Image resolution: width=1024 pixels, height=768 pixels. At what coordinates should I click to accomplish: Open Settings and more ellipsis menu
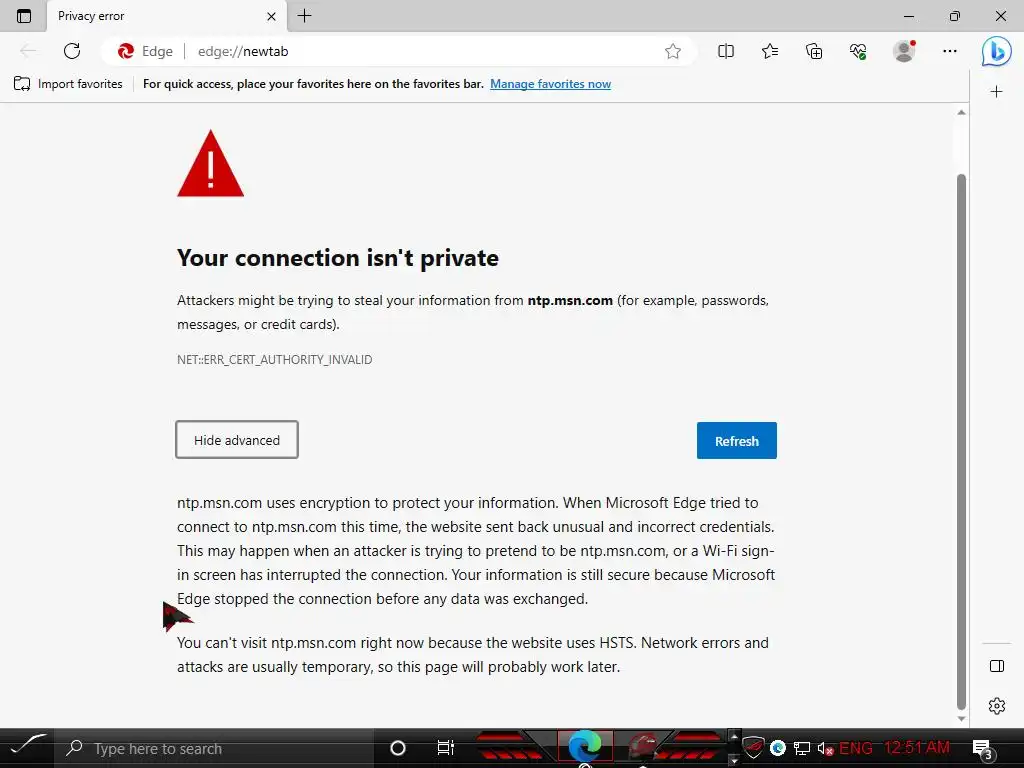click(x=950, y=51)
